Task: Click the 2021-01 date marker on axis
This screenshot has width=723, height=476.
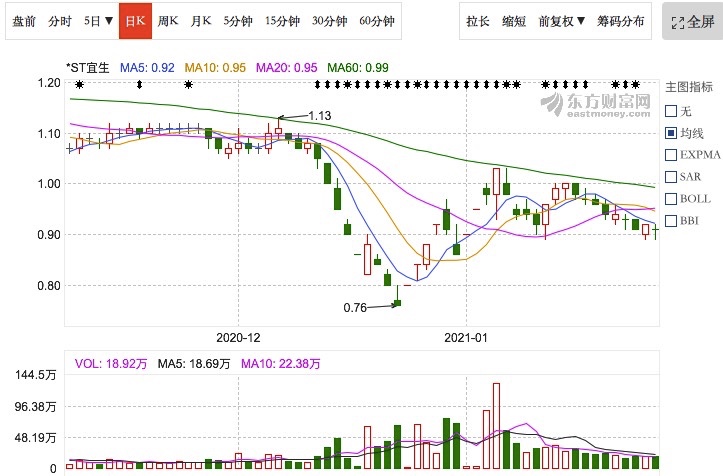Action: pyautogui.click(x=466, y=338)
